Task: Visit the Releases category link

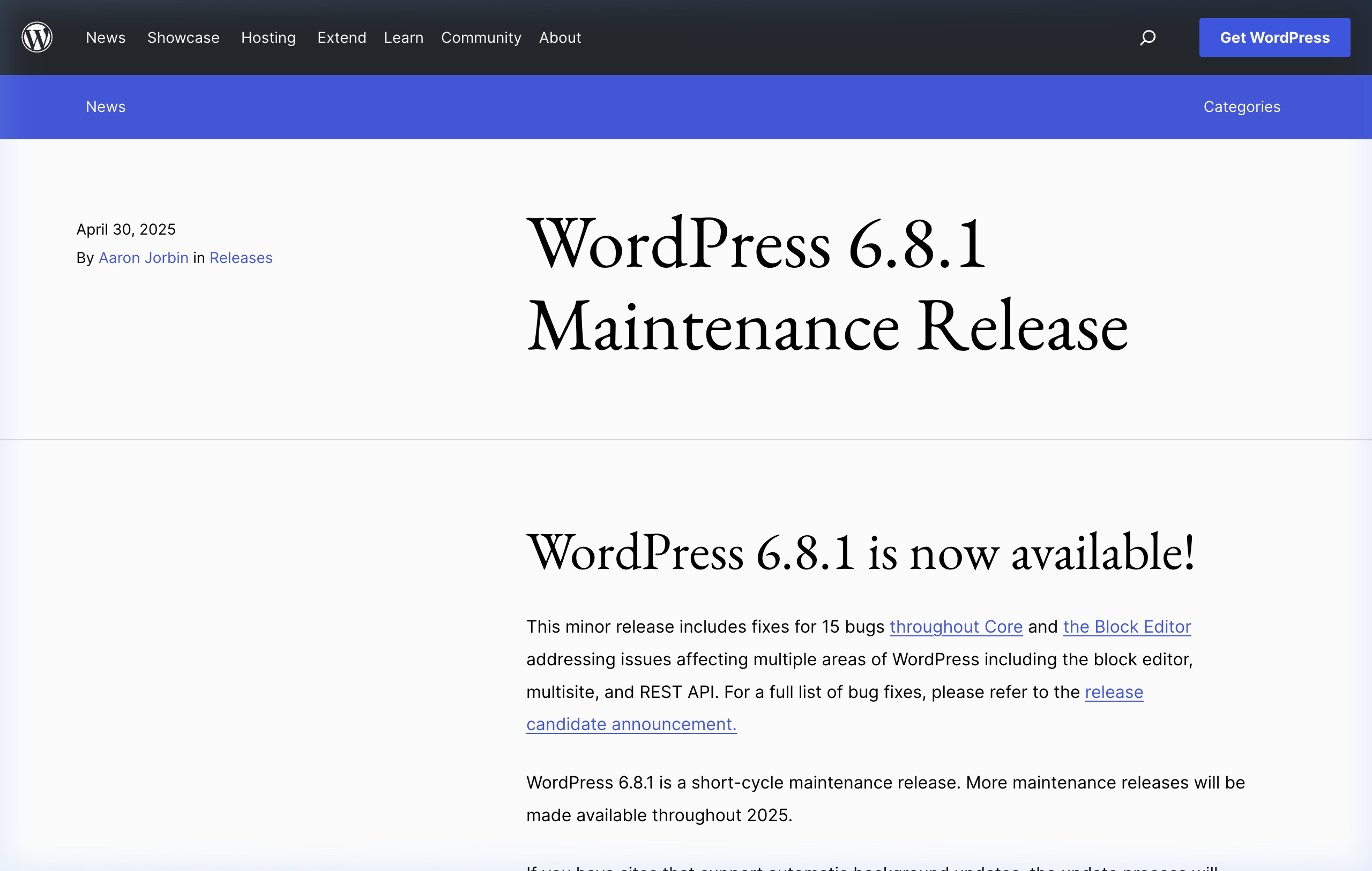Action: point(241,258)
